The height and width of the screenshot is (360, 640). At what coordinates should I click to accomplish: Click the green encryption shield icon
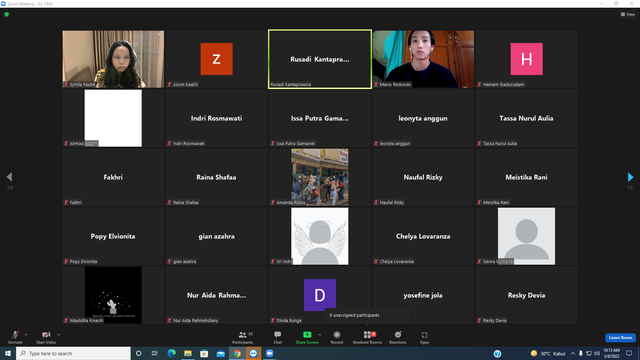tap(7, 14)
